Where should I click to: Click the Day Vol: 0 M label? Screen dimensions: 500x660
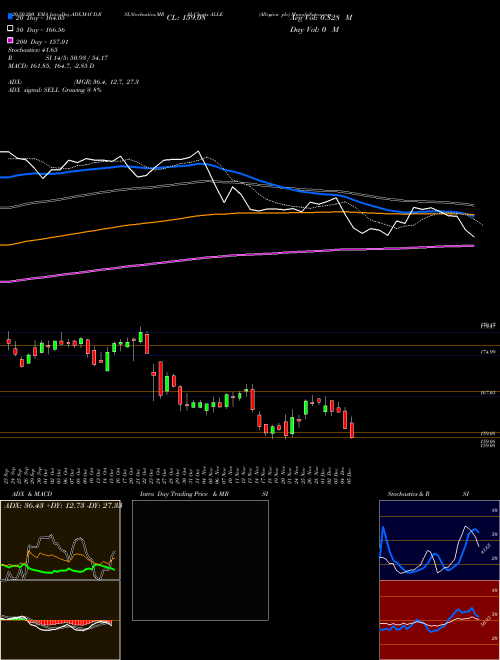pos(314,29)
